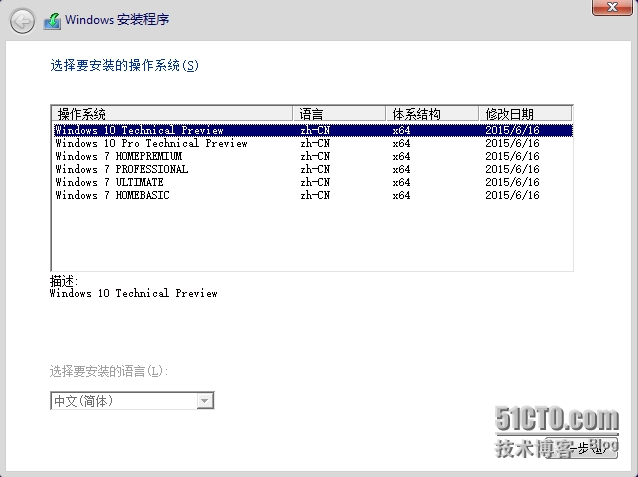The image size is (638, 477).
Task: Click the 选择要安装的语言(L) label
Action: (x=109, y=371)
